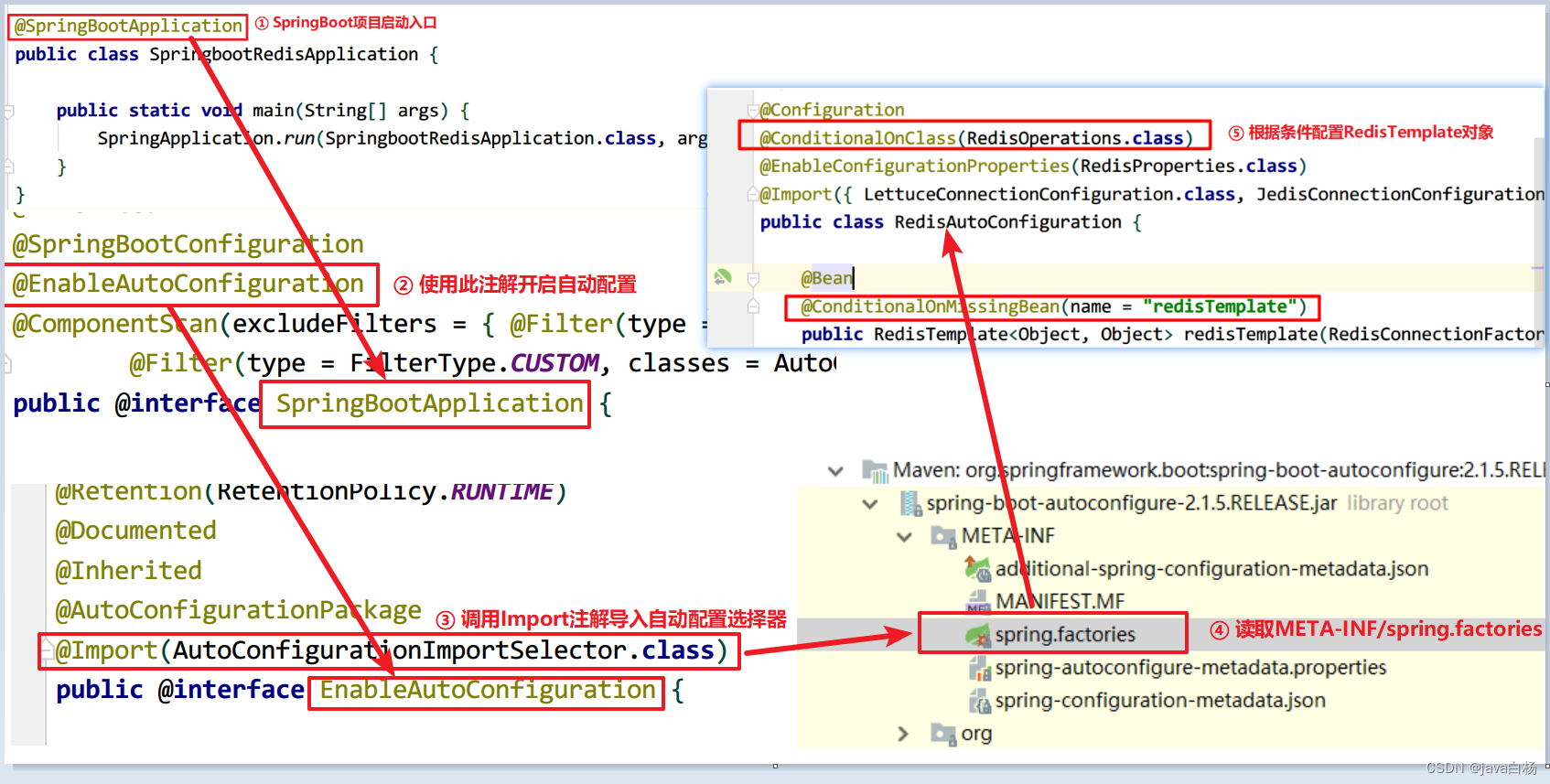
Task: Click the spring.factories file icon
Action: (x=978, y=634)
